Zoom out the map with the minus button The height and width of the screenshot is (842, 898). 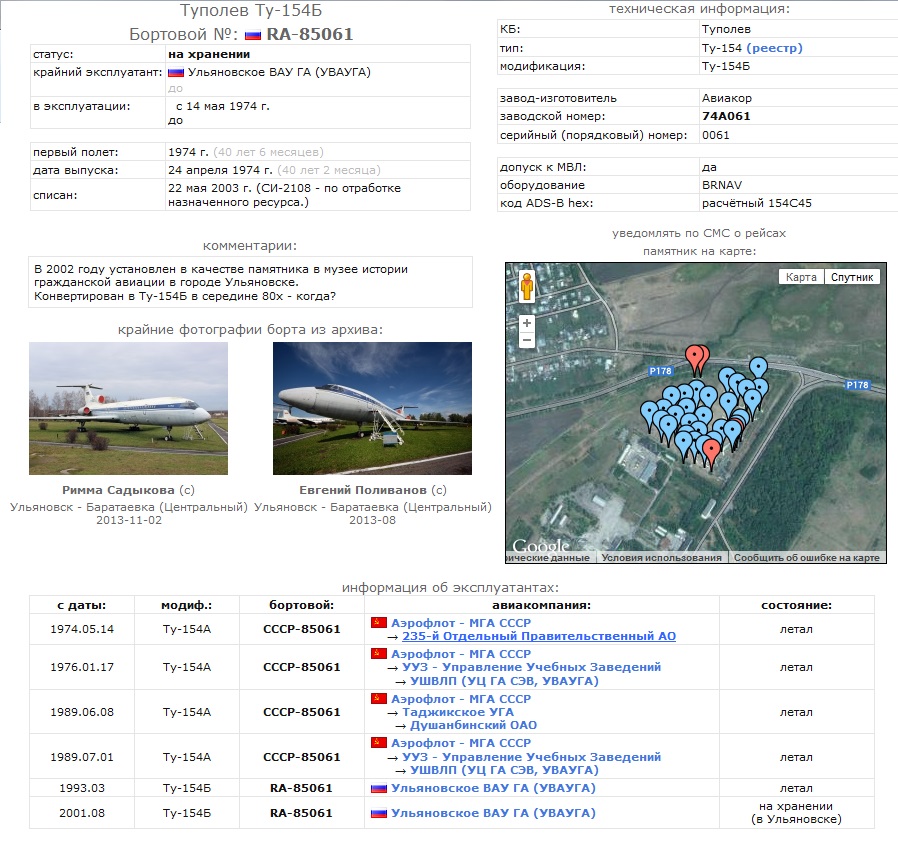point(527,341)
